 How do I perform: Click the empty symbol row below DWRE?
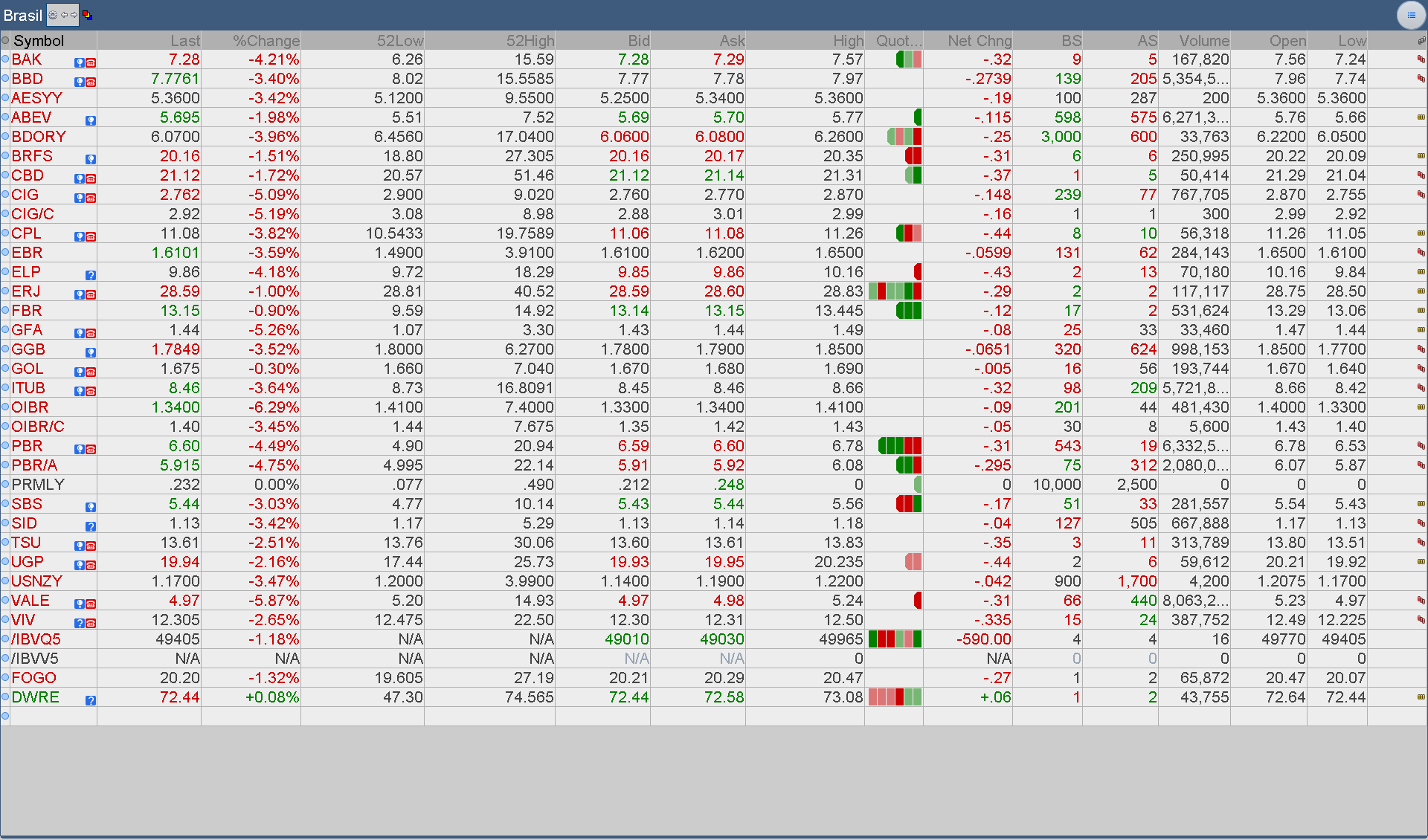52,717
